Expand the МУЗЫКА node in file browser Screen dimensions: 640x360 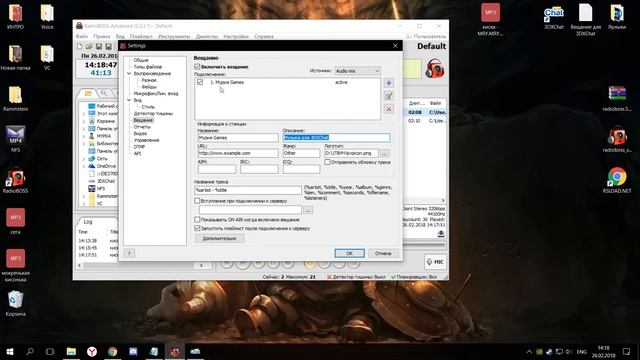click(84, 136)
